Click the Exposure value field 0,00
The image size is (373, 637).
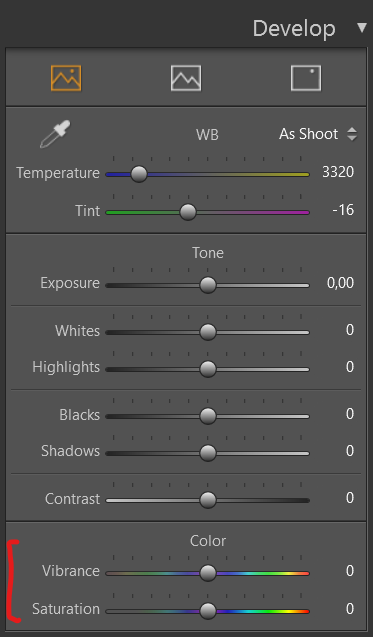click(x=340, y=283)
